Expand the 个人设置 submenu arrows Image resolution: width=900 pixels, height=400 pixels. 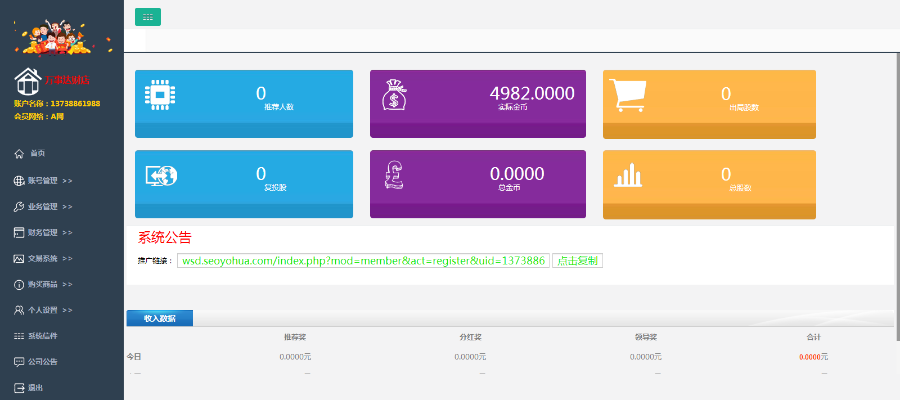coord(67,310)
